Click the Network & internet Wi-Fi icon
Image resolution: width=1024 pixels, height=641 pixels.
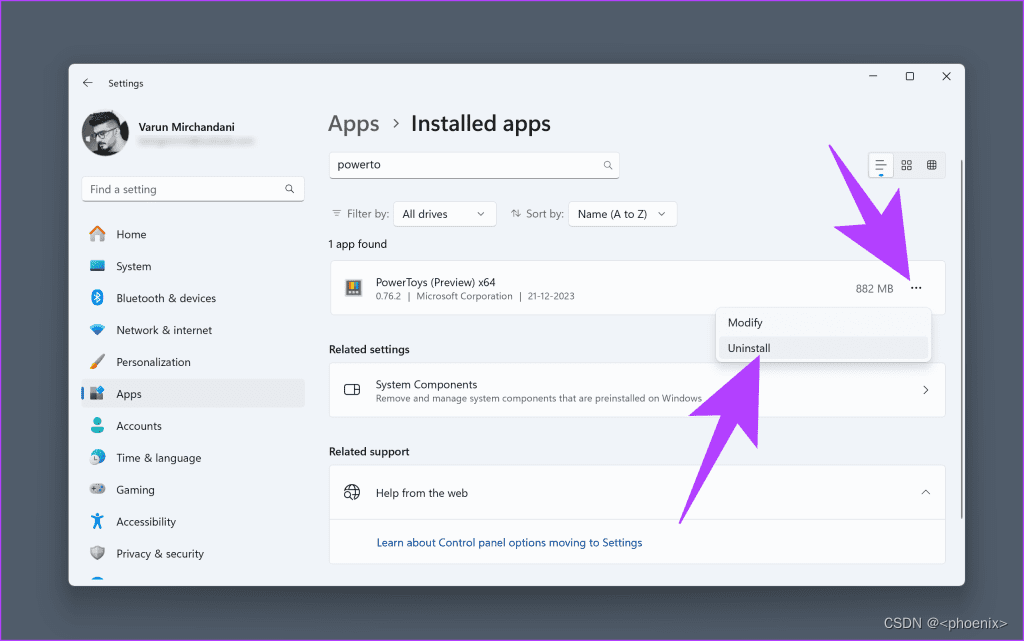tap(97, 330)
